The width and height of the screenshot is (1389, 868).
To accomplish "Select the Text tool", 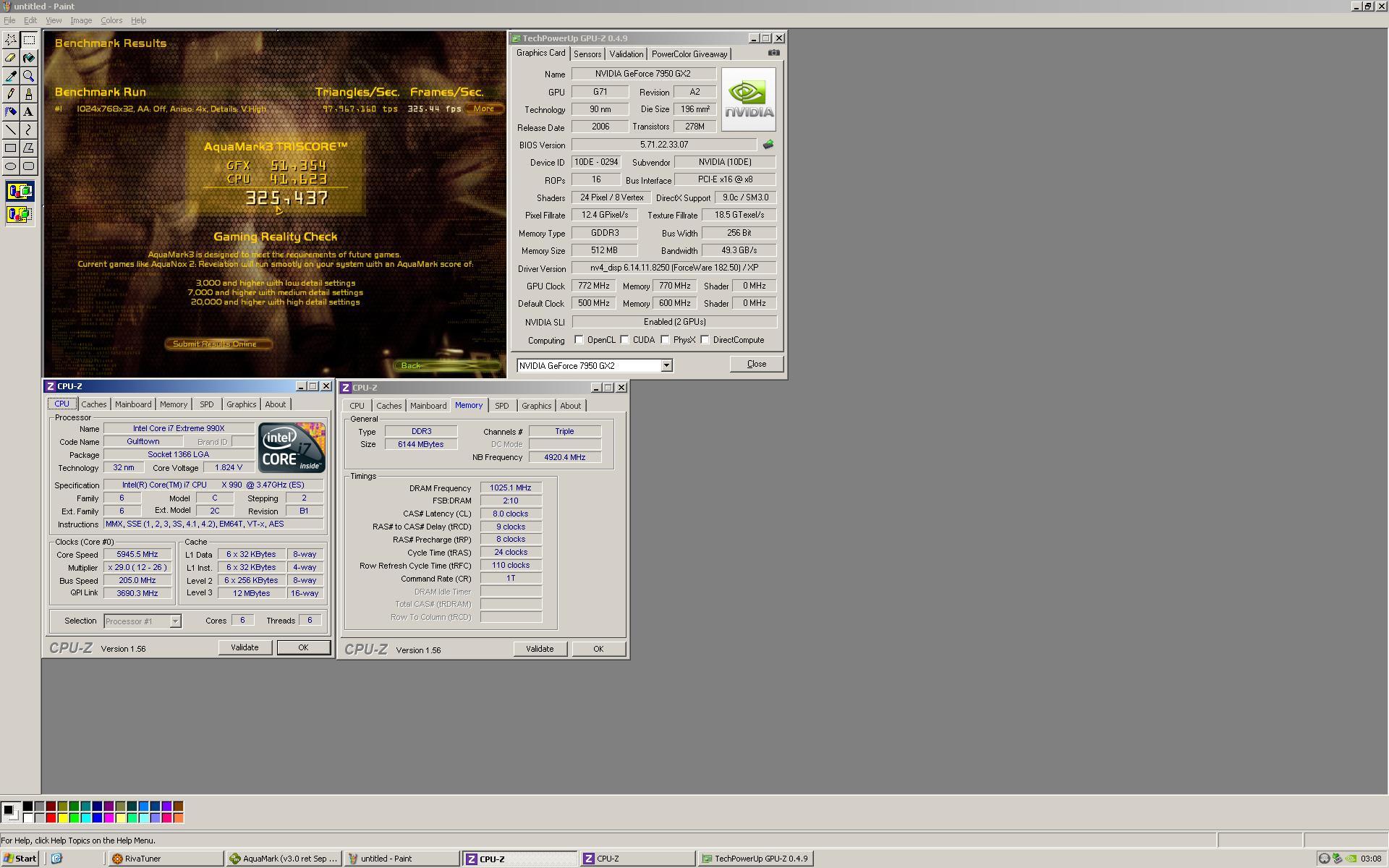I will [x=29, y=112].
